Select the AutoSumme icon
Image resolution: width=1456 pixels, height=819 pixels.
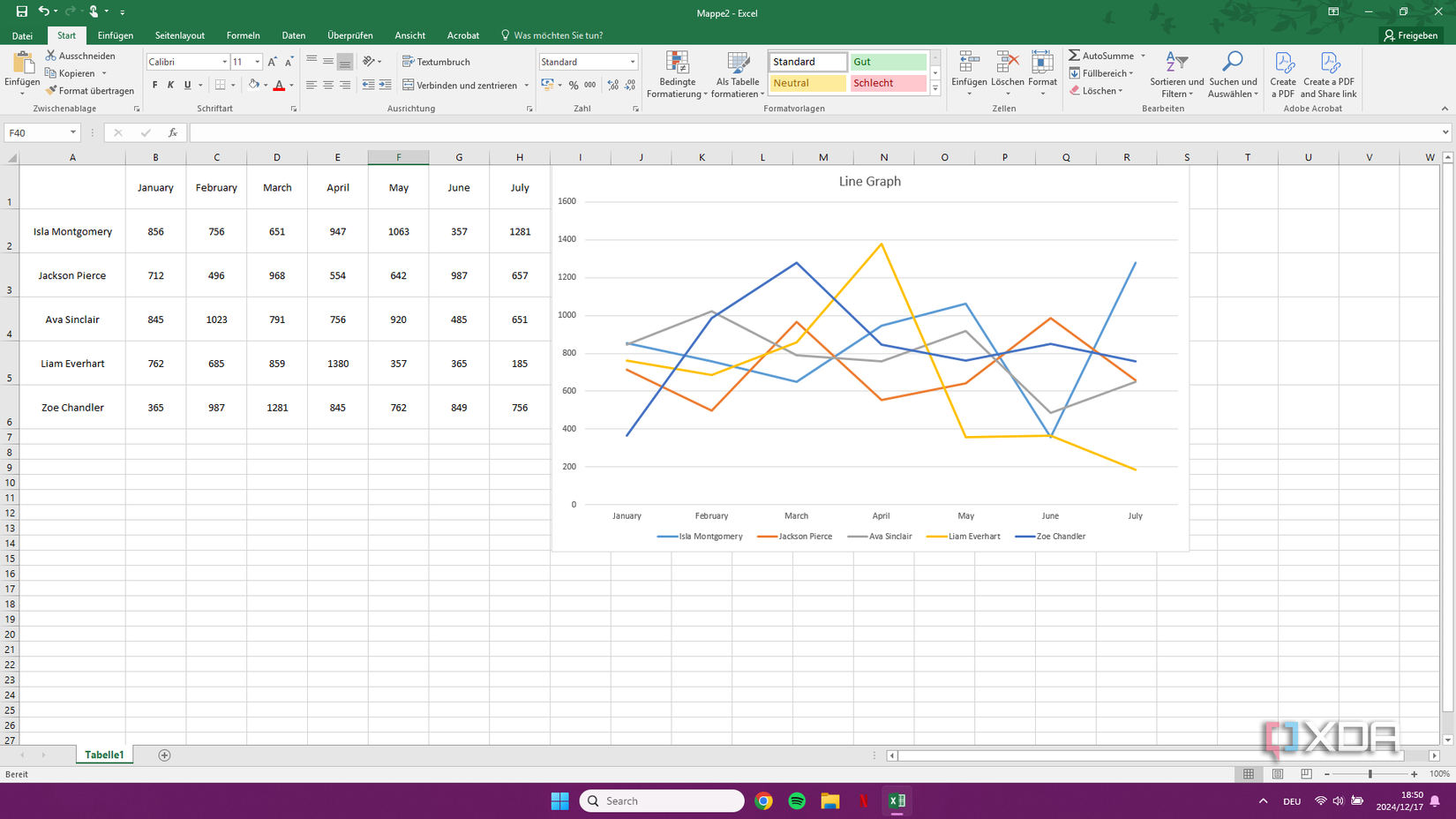1076,55
